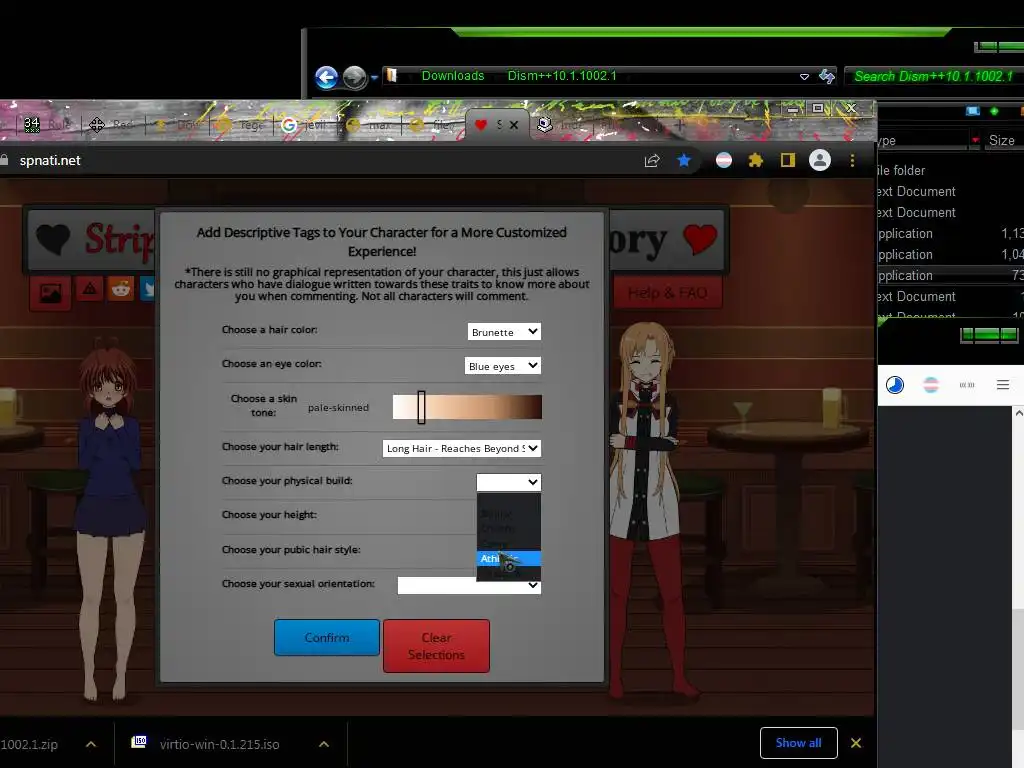Click the Reddit icon below the title banner
Viewport: 1024px width, 768px height.
coord(121,289)
